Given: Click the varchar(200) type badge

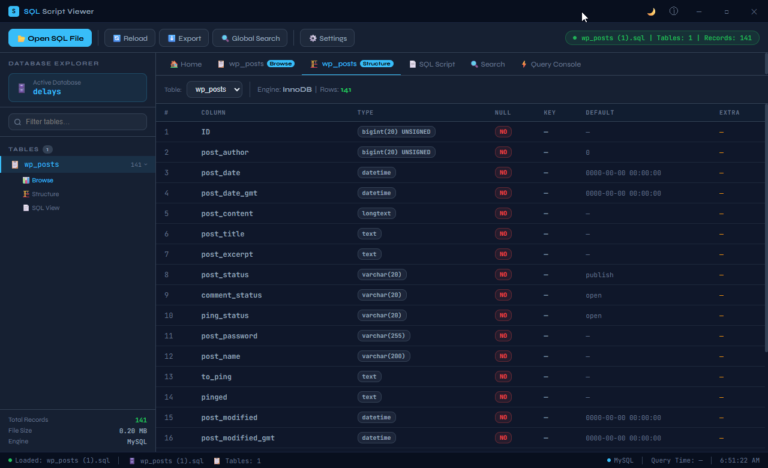Looking at the screenshot, I should click(x=384, y=356).
